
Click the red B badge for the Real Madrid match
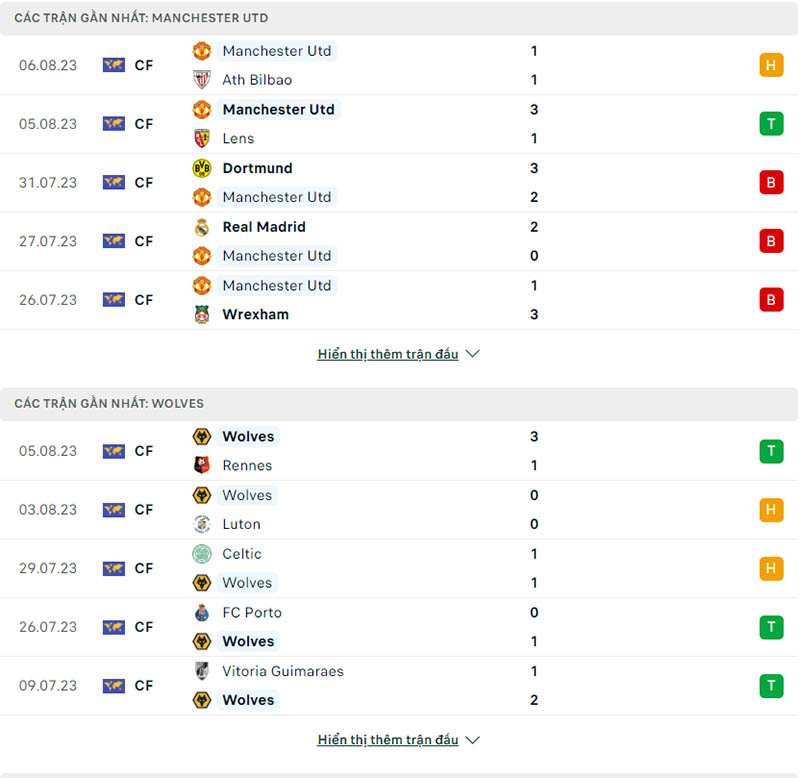pyautogui.click(x=771, y=241)
